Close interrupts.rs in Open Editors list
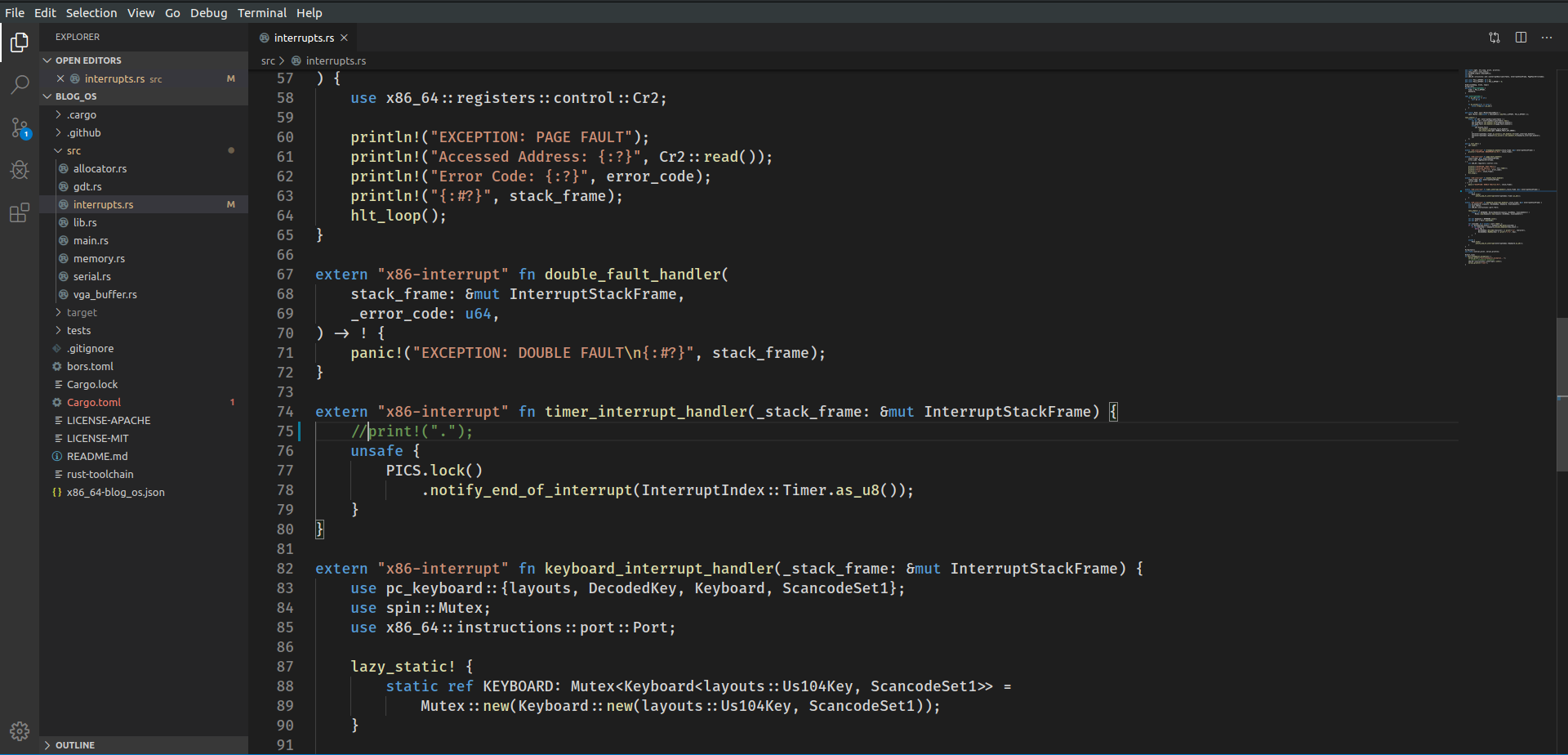 tap(60, 78)
